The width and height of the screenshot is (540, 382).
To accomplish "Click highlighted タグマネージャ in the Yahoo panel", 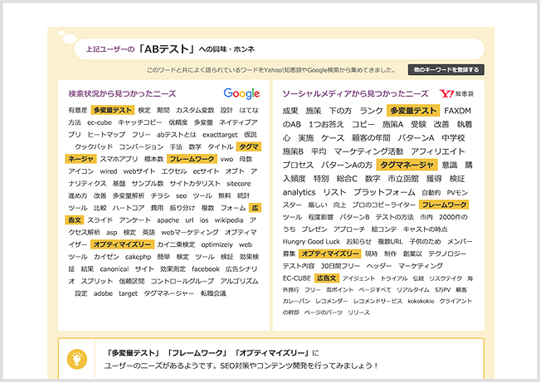I will click(x=407, y=165).
